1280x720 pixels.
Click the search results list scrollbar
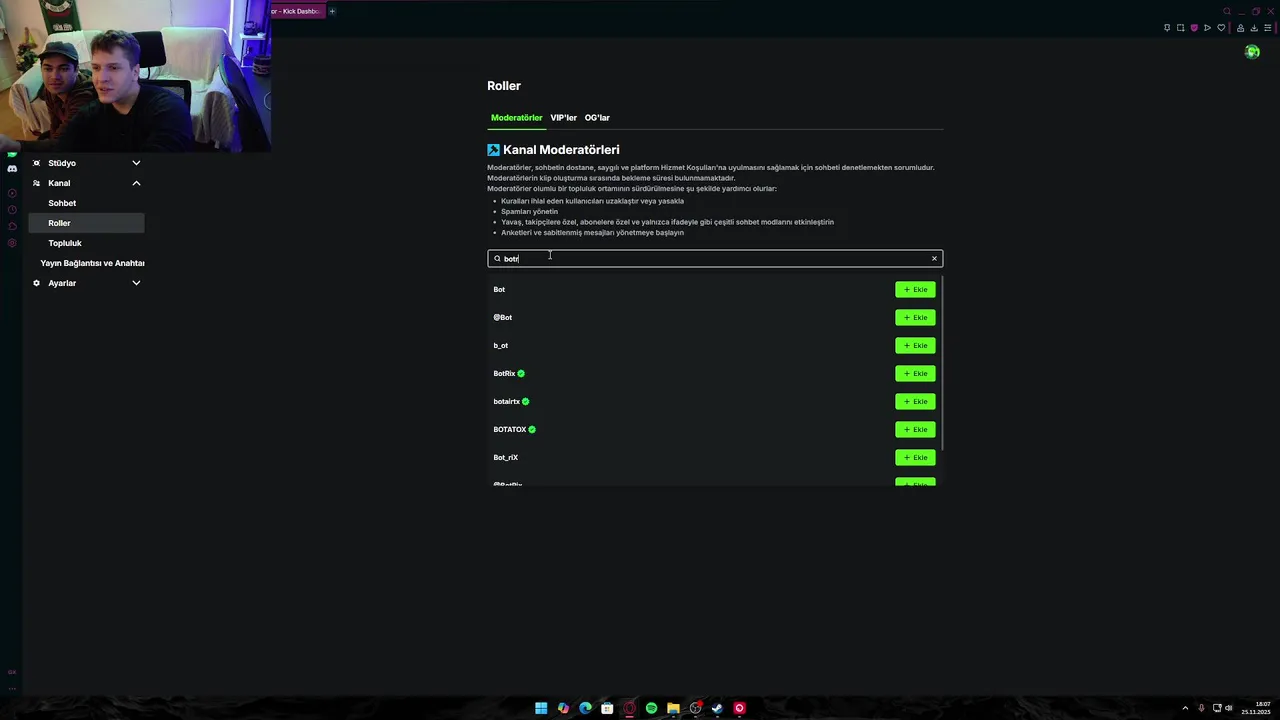[942, 360]
